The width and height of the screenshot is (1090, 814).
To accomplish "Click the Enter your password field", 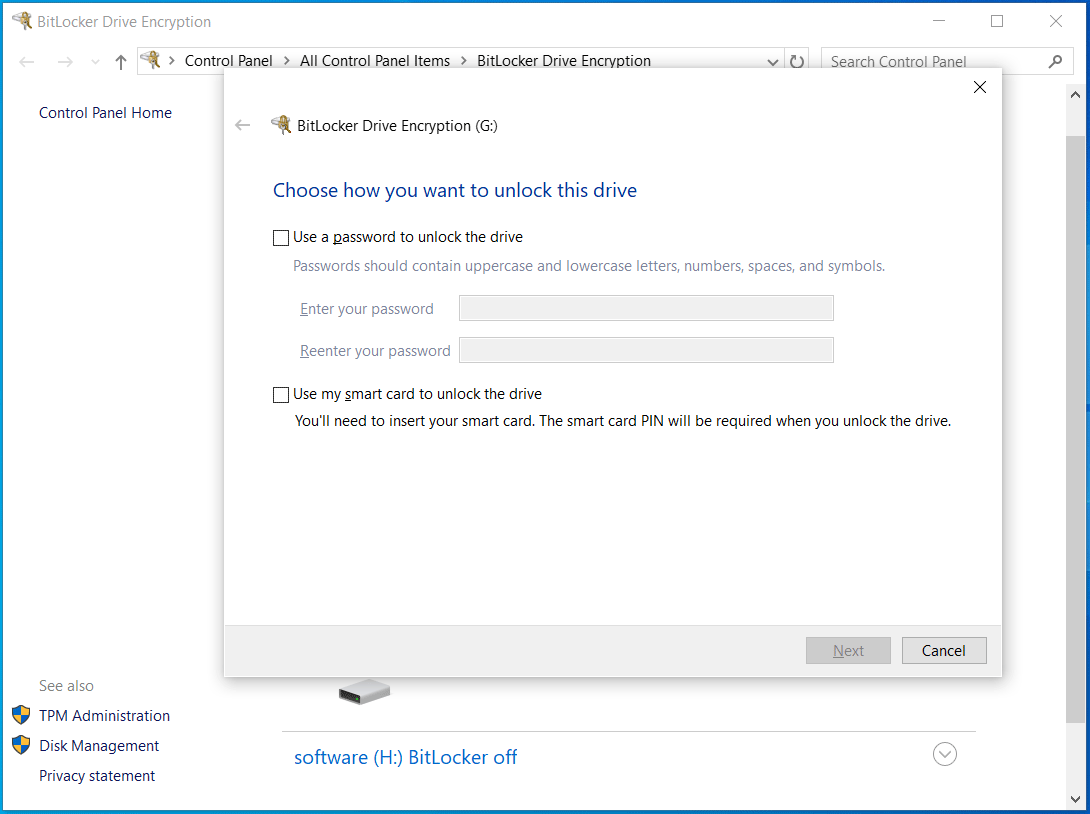I will click(646, 308).
